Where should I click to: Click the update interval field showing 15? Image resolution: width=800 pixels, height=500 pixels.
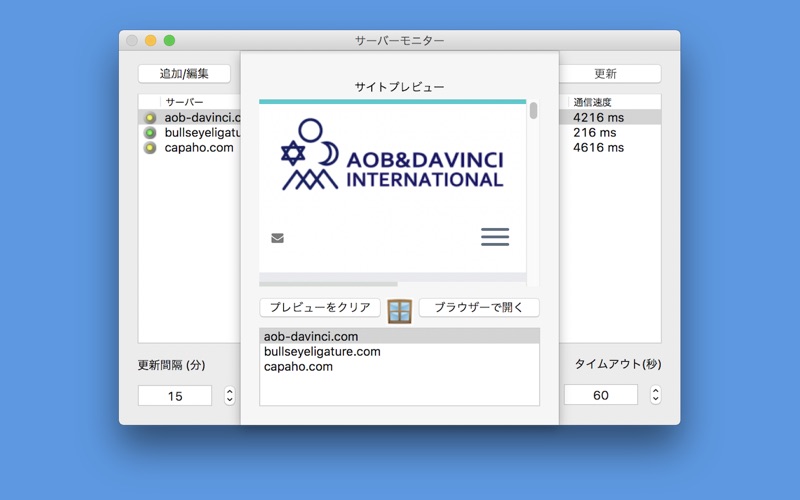pos(175,395)
